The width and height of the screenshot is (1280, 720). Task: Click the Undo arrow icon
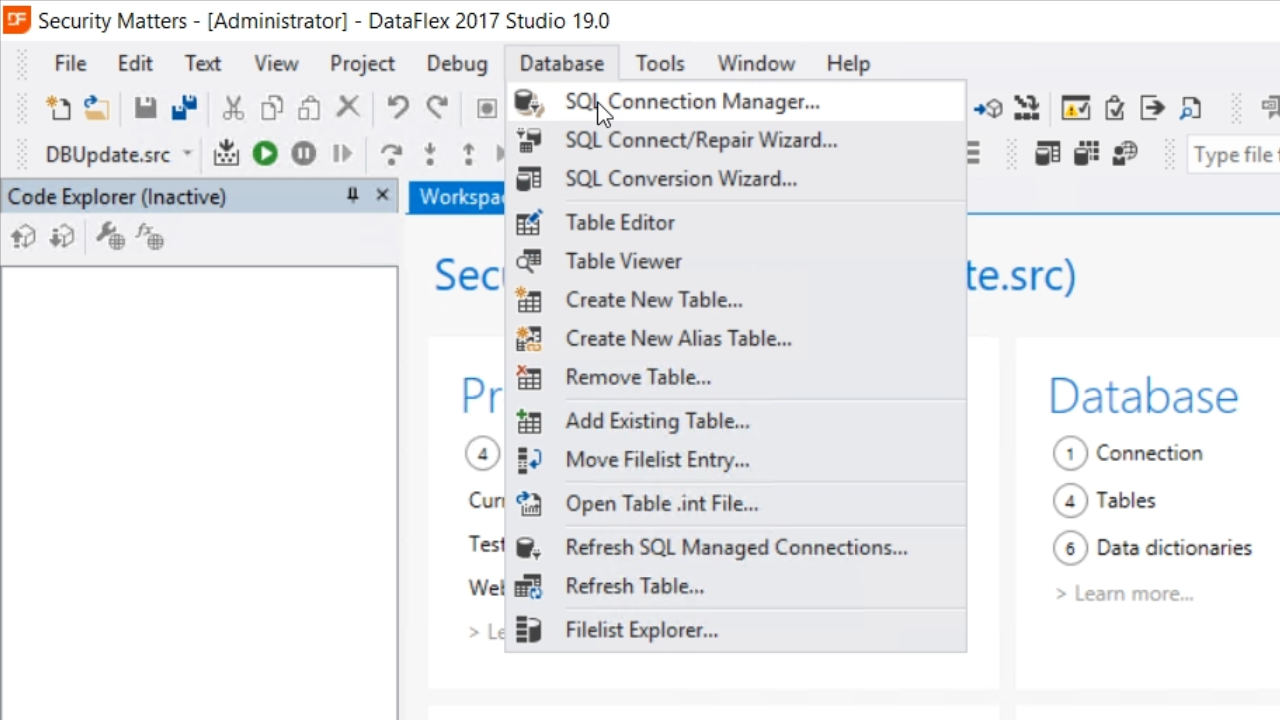coord(397,108)
